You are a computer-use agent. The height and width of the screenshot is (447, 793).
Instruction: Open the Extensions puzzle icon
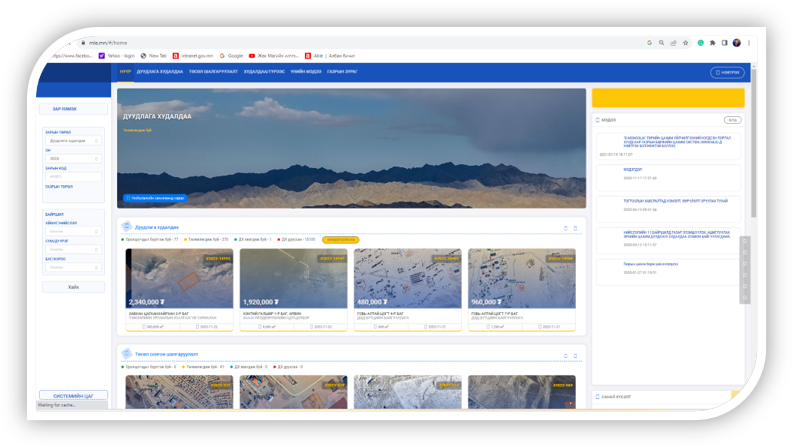coord(713,43)
